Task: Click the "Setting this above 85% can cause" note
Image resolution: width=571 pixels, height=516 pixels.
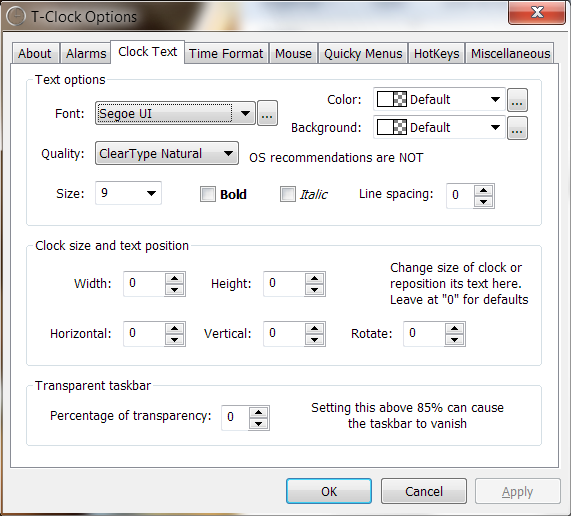Action: click(x=407, y=407)
